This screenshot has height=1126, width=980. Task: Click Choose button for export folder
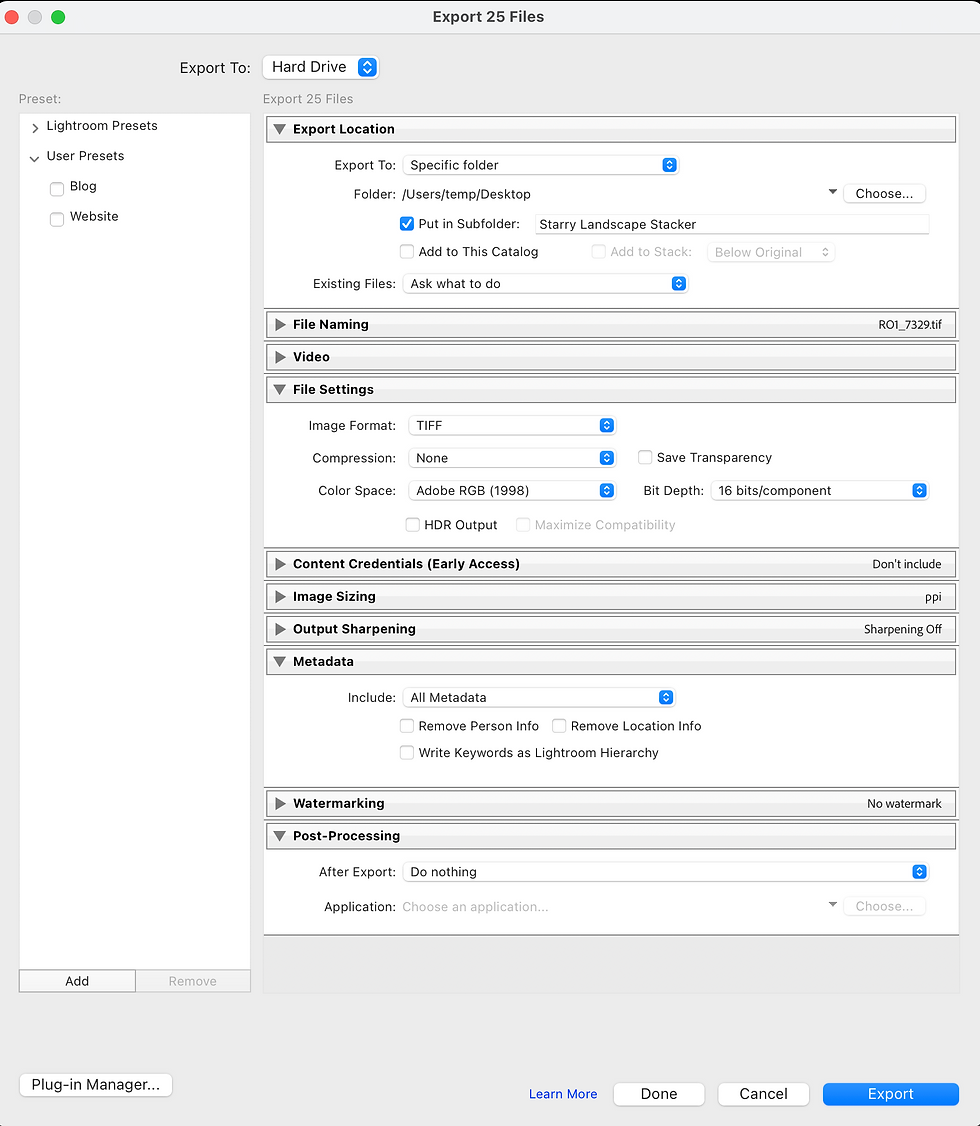point(884,193)
